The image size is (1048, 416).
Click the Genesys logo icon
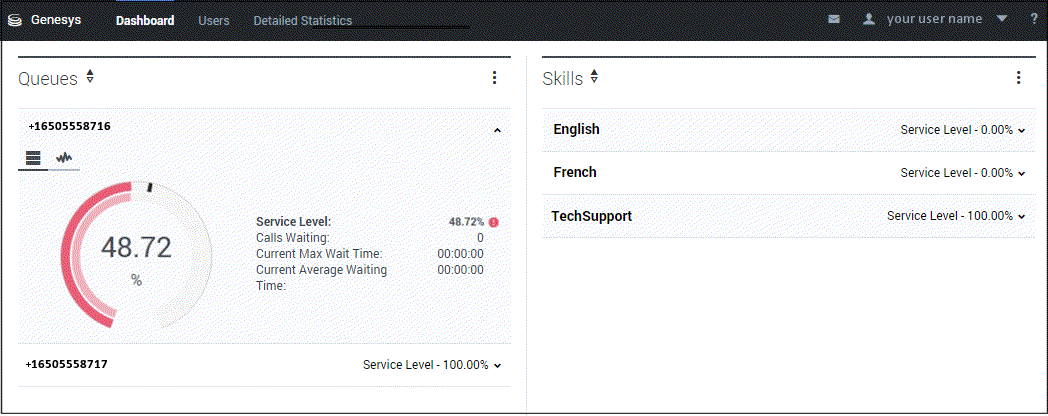(x=14, y=20)
